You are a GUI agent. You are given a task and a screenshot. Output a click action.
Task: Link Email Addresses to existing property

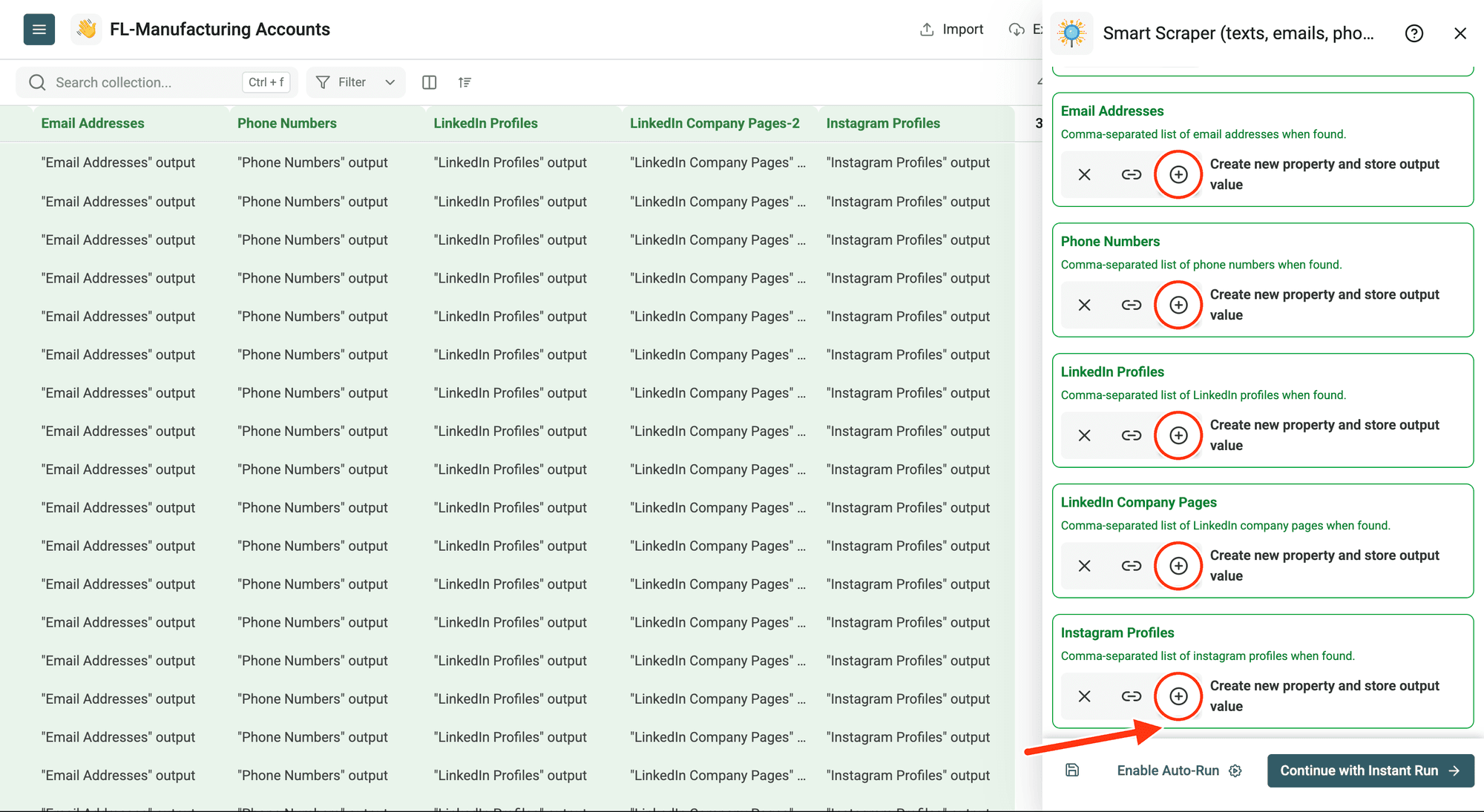click(1131, 174)
